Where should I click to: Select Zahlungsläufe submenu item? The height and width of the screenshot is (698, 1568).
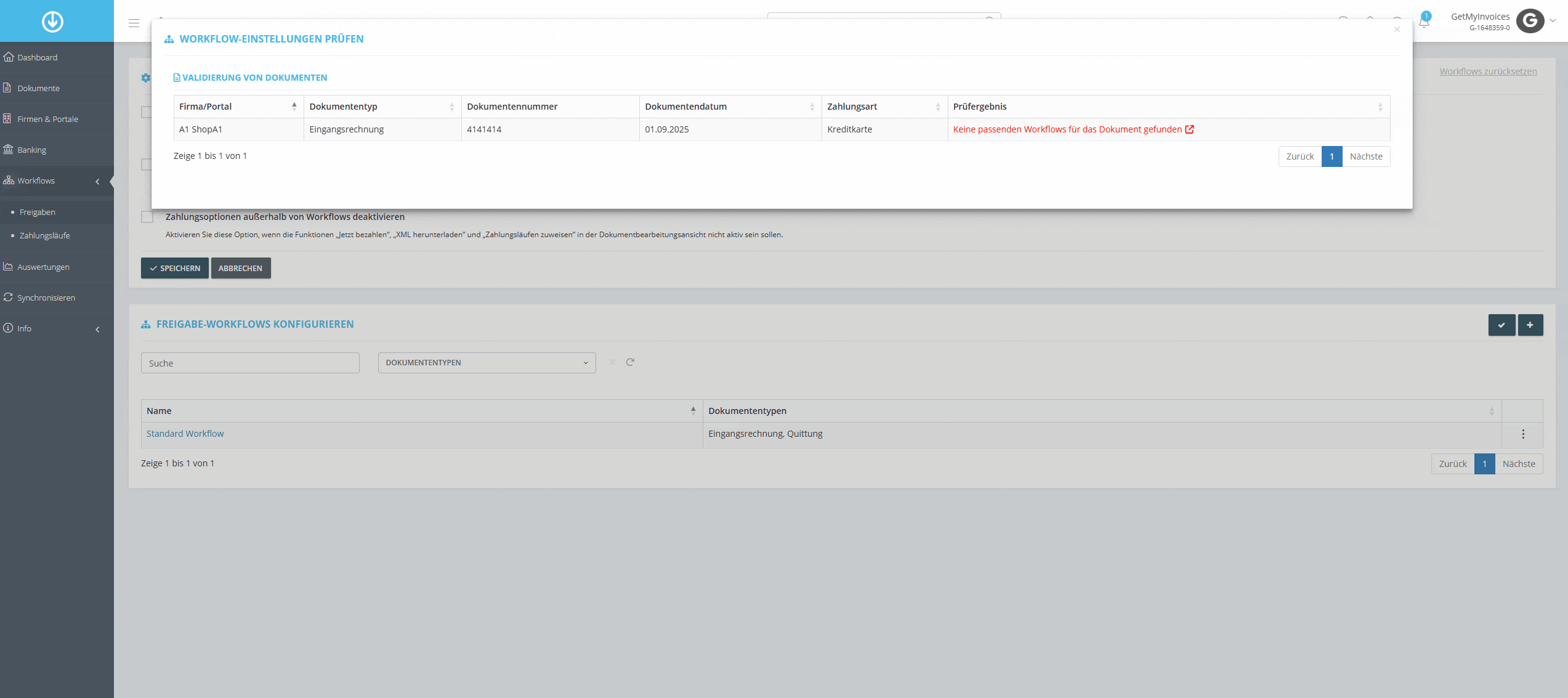[44, 235]
